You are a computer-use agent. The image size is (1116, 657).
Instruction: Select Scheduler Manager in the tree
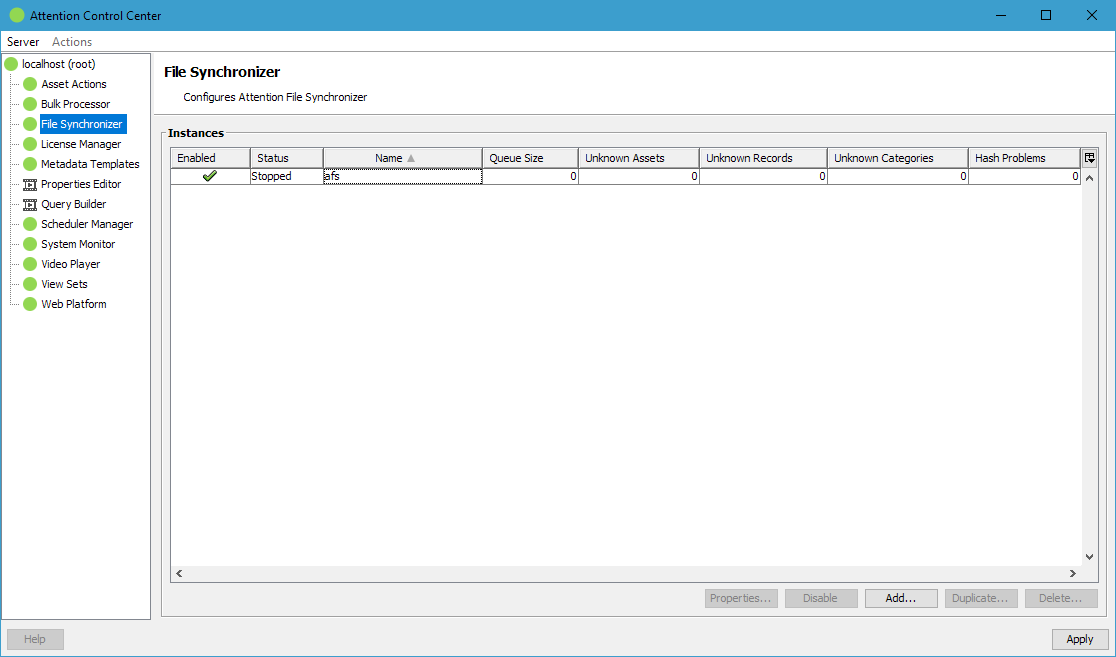(87, 224)
